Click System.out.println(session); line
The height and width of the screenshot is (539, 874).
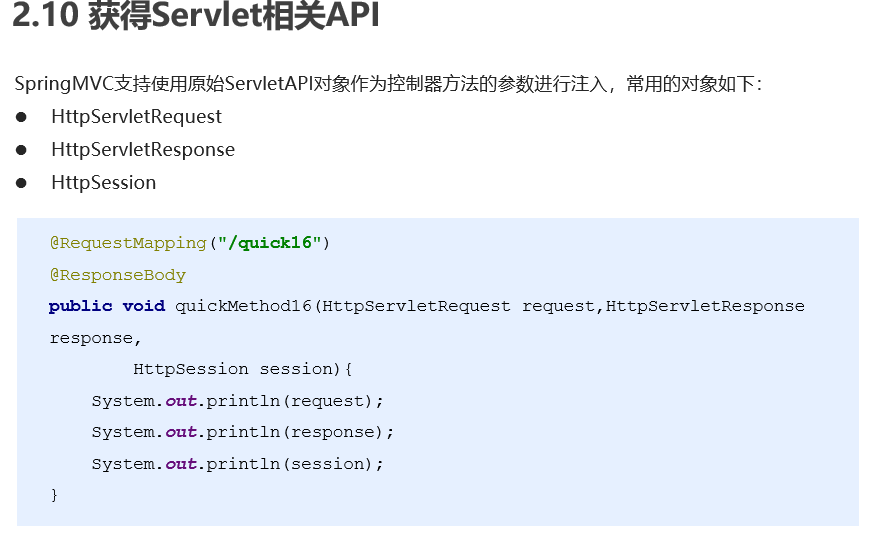(x=238, y=464)
